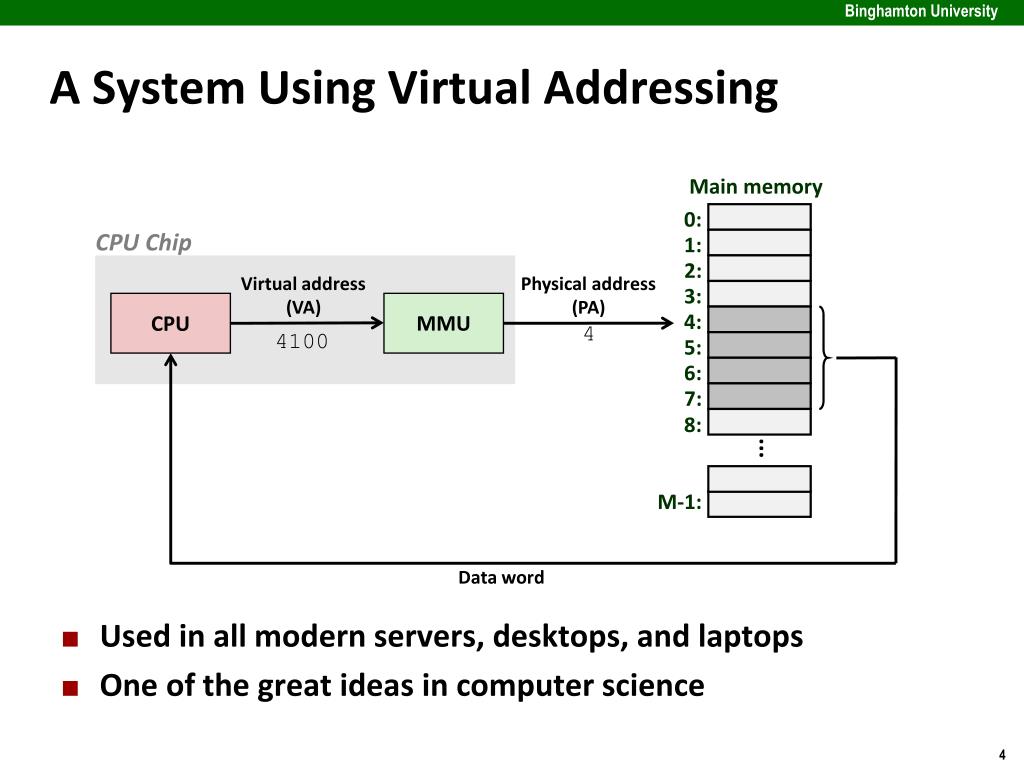Click memory address label '6:'
This screenshot has height=768, width=1024.
pos(692,373)
